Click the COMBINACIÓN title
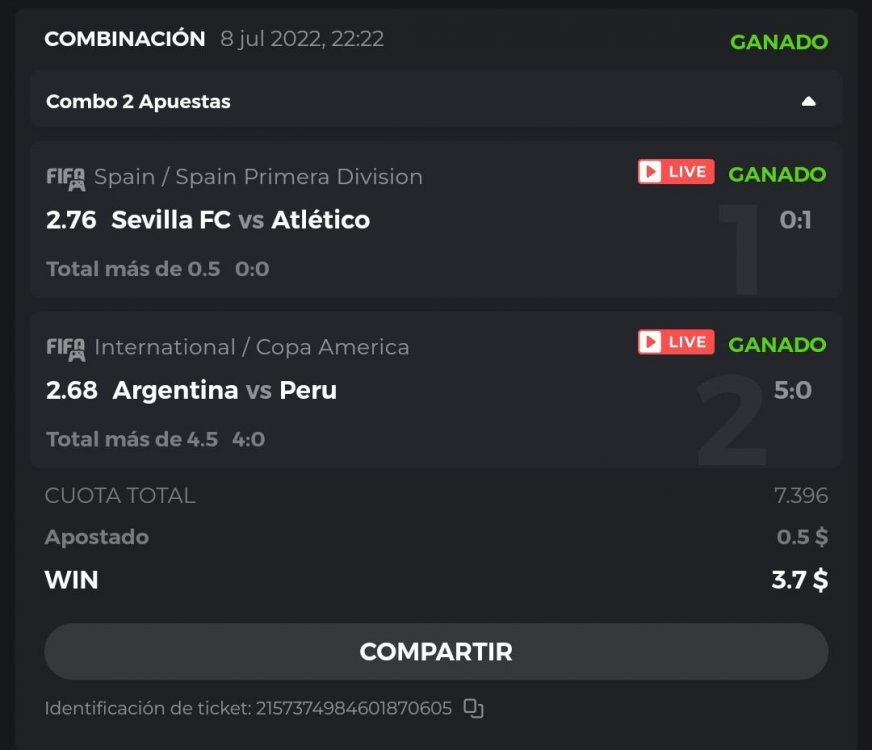The height and width of the screenshot is (750, 872). pyautogui.click(x=125, y=39)
